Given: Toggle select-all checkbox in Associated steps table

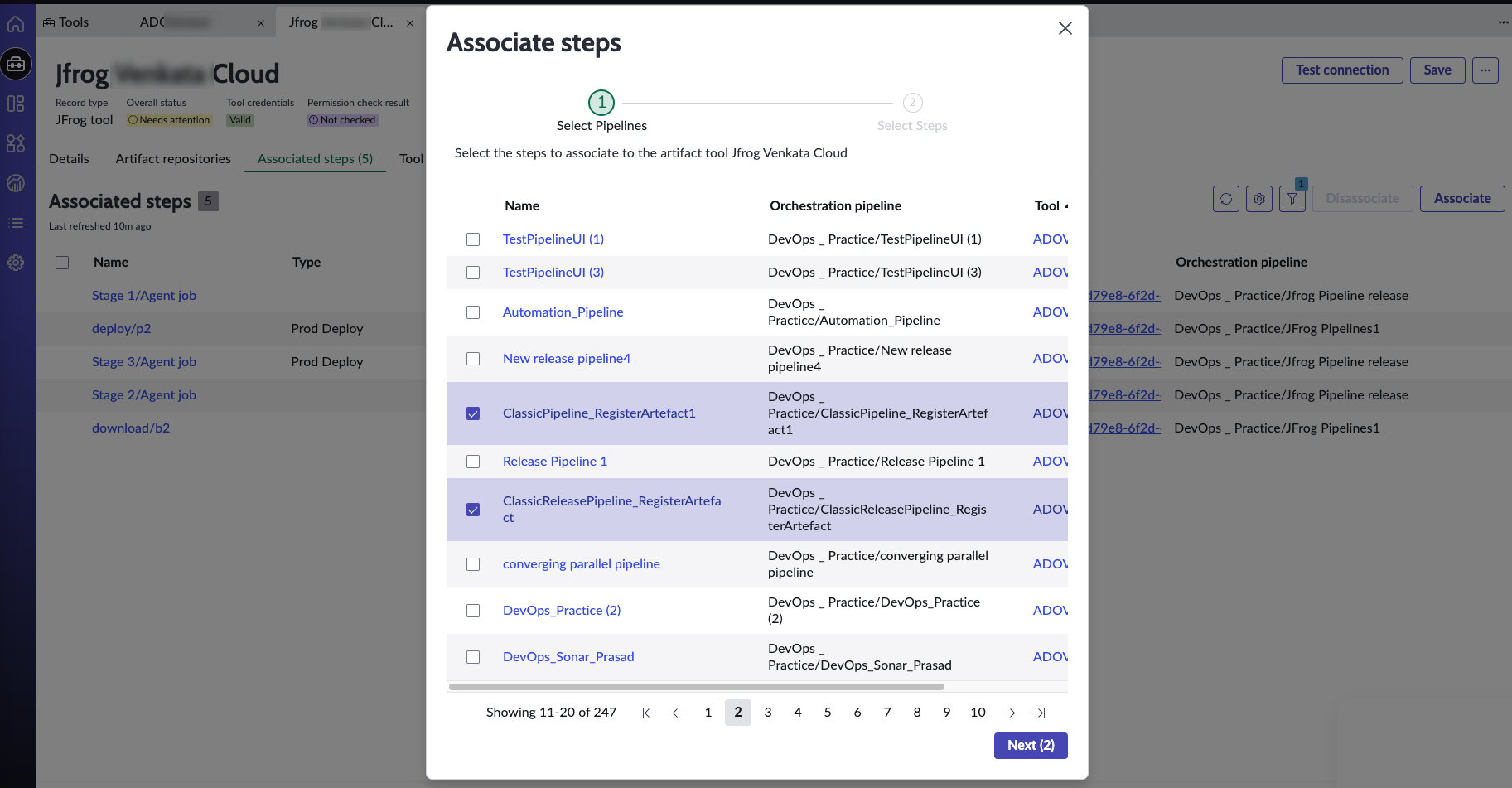Looking at the screenshot, I should pos(62,263).
